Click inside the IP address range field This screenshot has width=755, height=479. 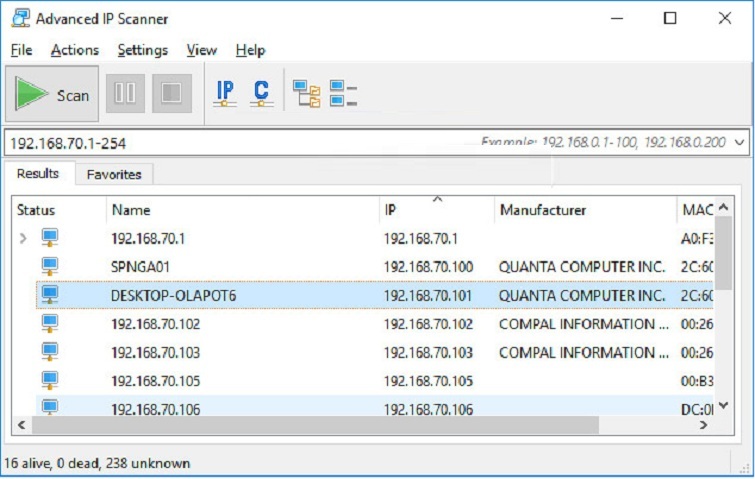(240, 143)
